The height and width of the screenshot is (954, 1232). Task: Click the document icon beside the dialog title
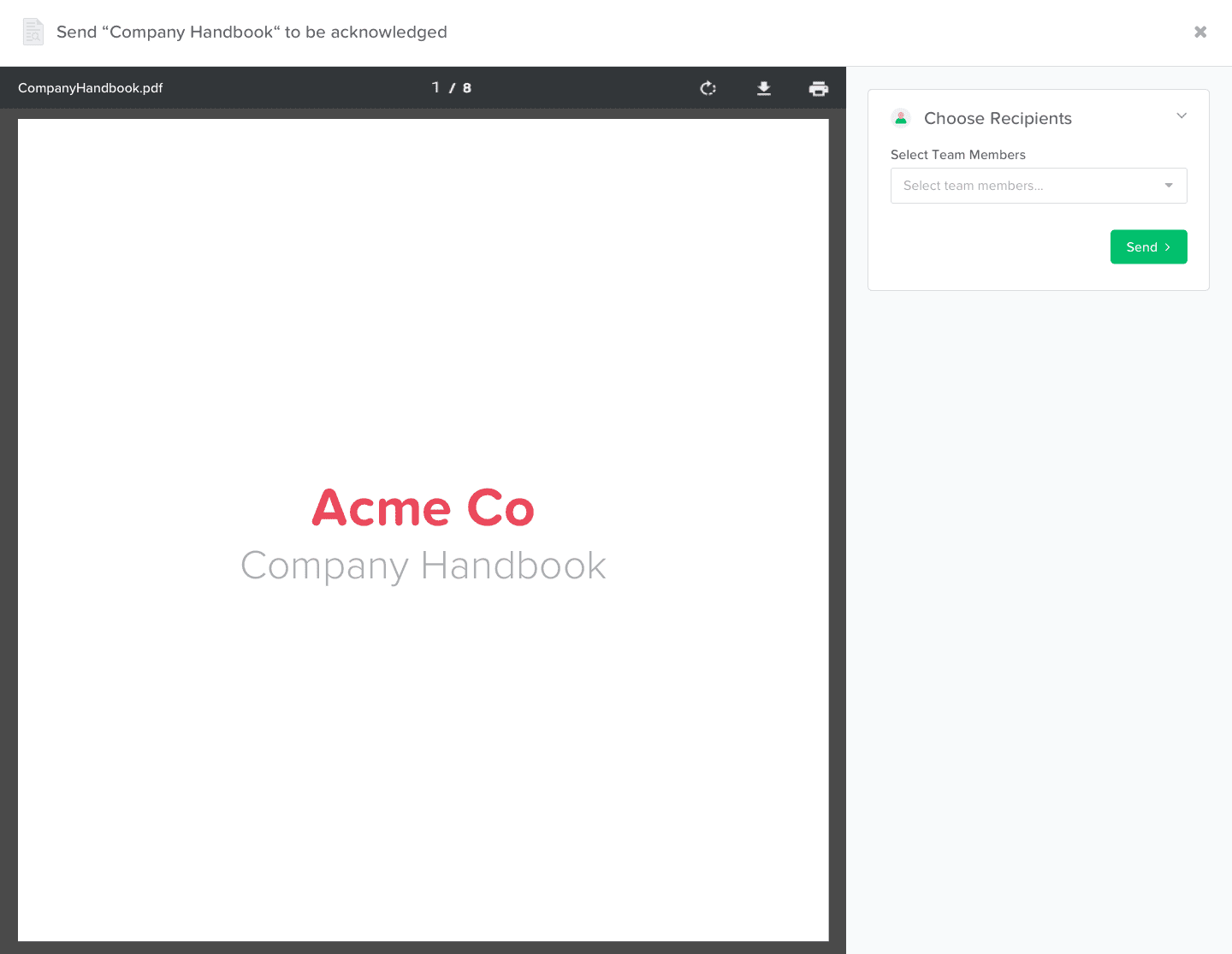[x=33, y=32]
